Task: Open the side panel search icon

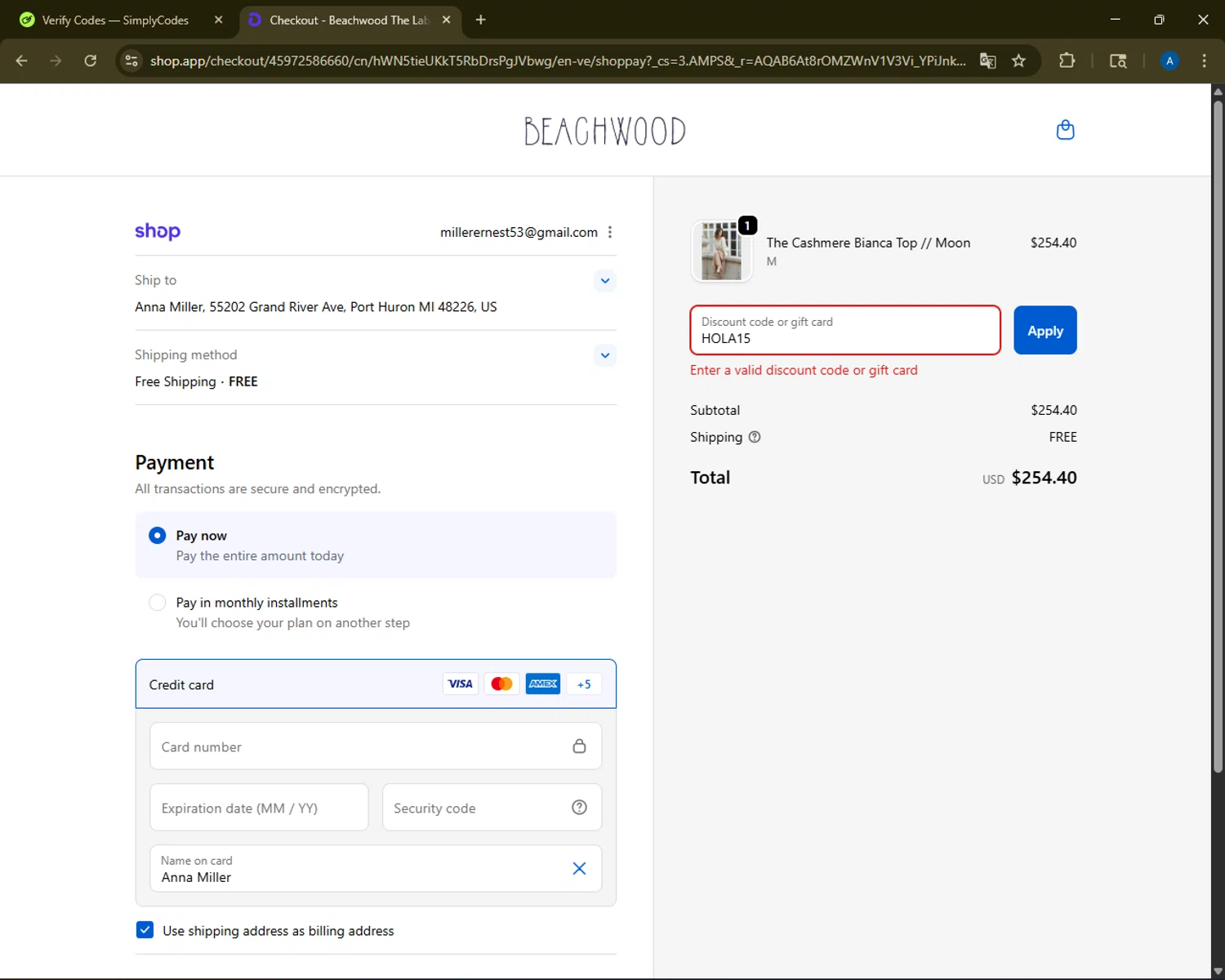Action: click(x=1118, y=60)
